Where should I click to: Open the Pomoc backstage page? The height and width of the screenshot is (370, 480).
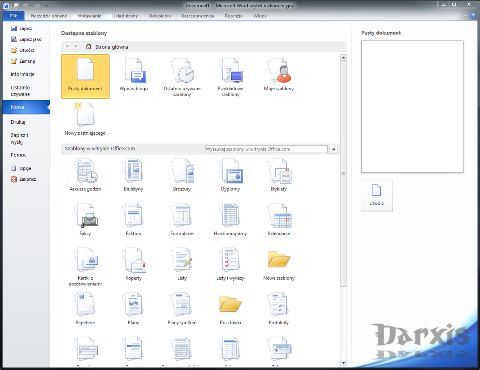coord(18,155)
